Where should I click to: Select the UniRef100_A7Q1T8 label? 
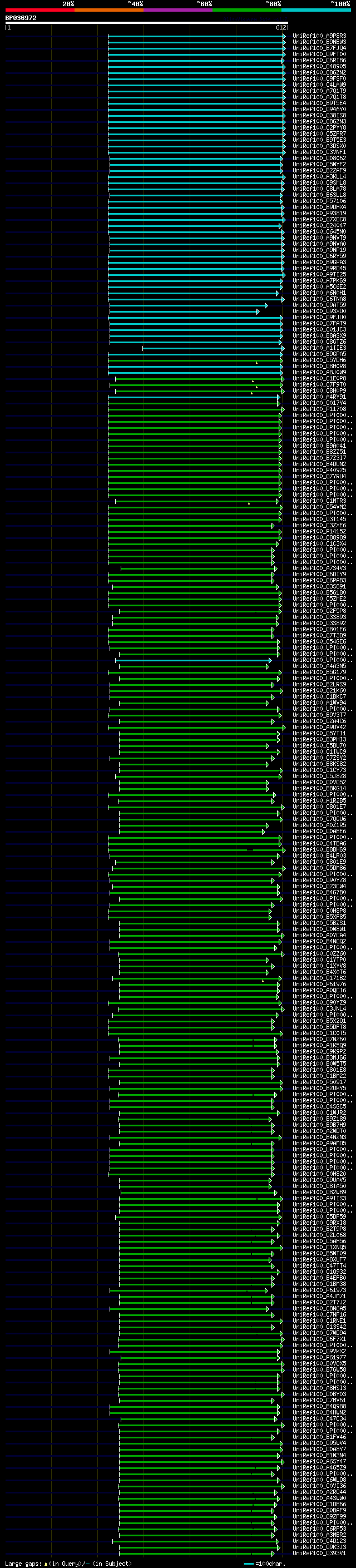[x=319, y=97]
